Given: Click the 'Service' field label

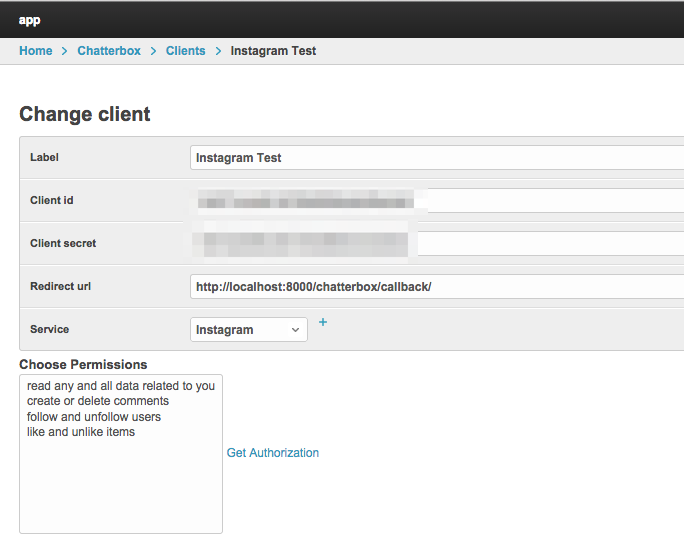Looking at the screenshot, I should [x=50, y=330].
